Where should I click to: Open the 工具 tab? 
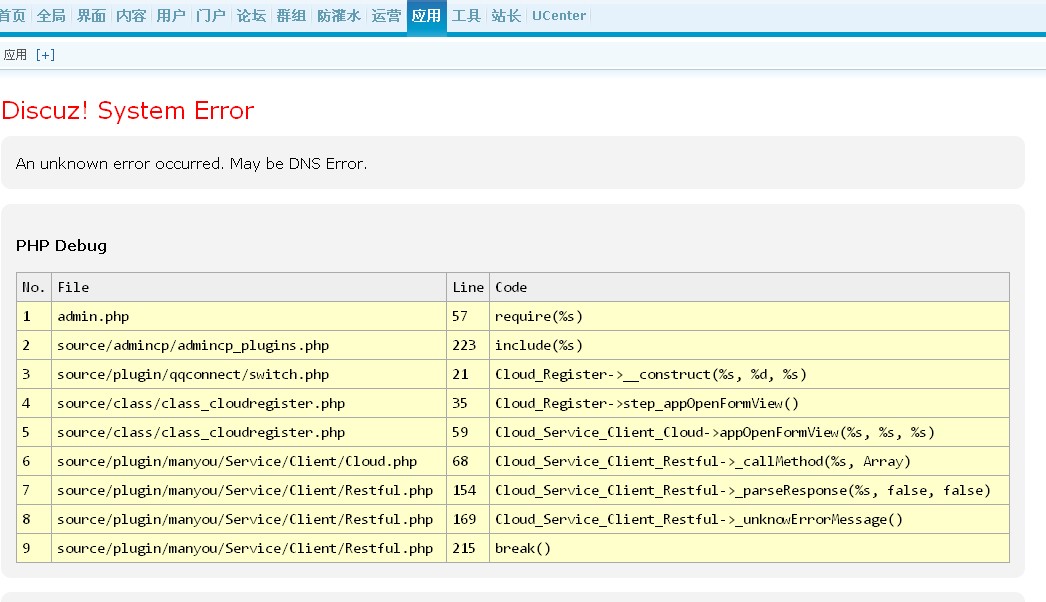pyautogui.click(x=466, y=16)
